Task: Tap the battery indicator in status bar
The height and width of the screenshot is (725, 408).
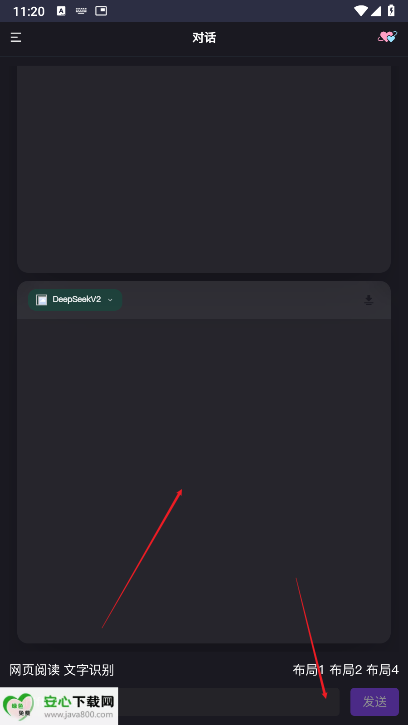Action: point(391,11)
